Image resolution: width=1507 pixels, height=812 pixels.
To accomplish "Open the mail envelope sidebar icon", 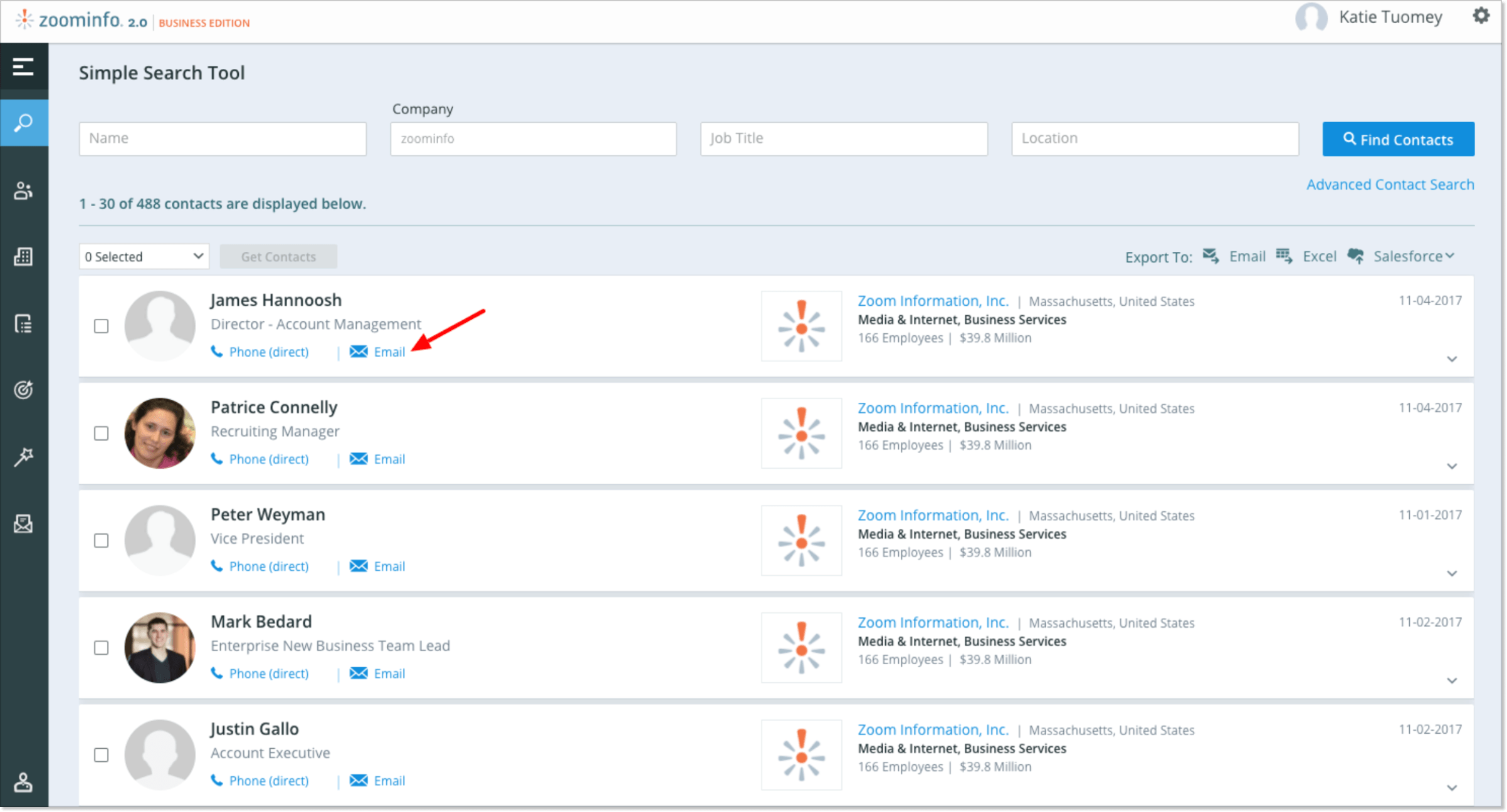I will 23,524.
